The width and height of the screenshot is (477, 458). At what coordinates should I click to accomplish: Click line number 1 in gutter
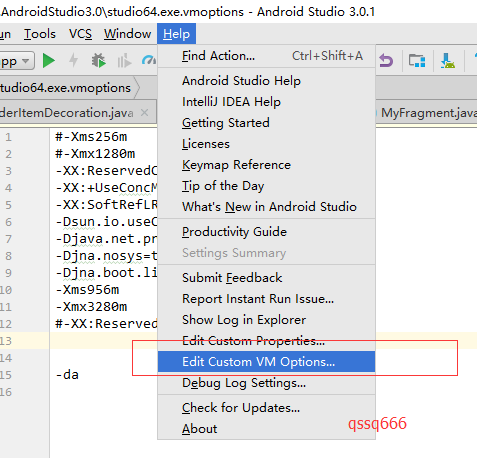click(8, 137)
